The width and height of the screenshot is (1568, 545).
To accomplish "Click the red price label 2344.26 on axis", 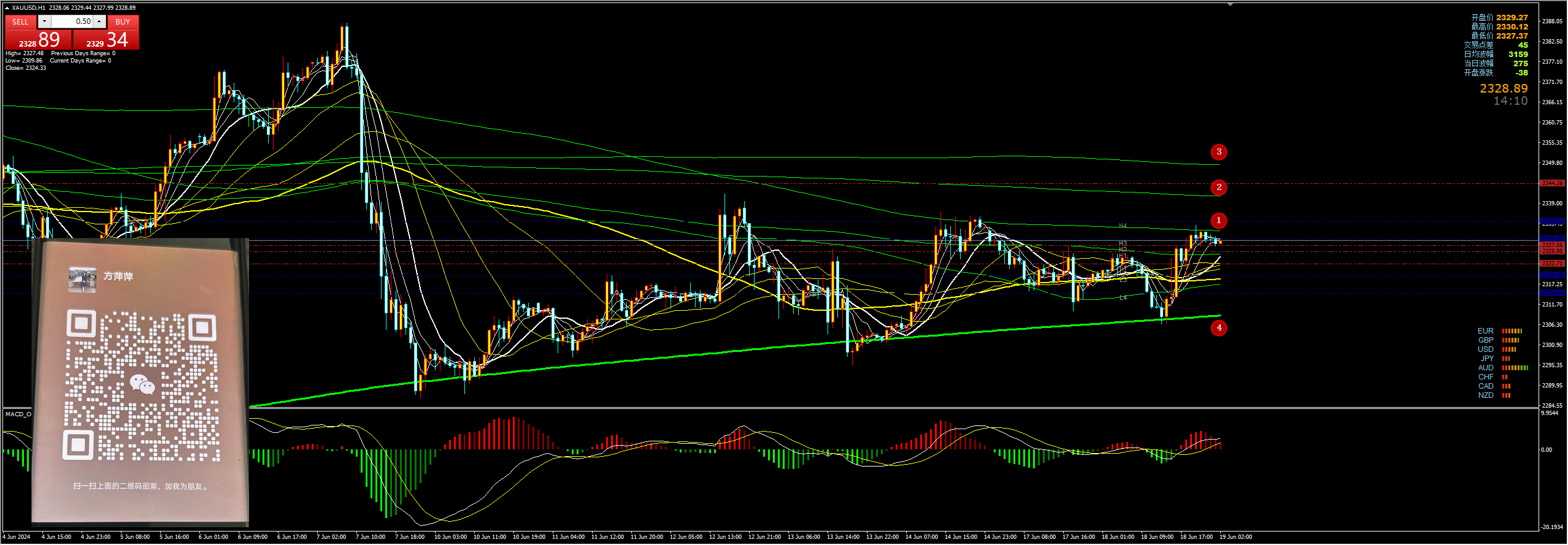I will coord(1552,183).
